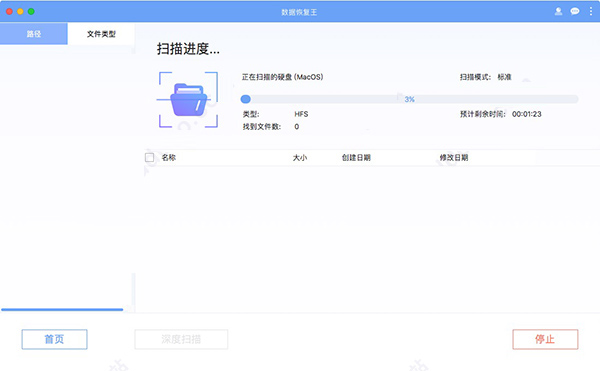This screenshot has width=600, height=371.
Task: Tick the select-all checkbox beside 名称
Action: pos(150,158)
